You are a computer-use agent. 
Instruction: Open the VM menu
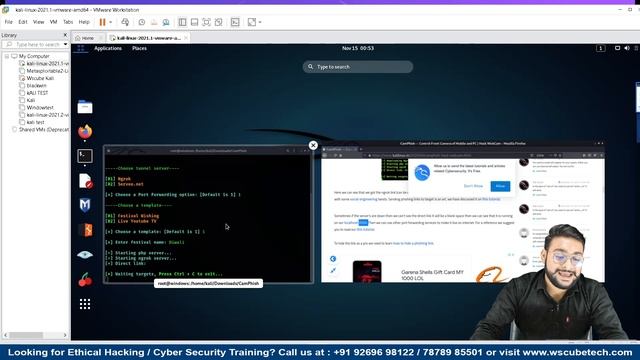(x=53, y=22)
